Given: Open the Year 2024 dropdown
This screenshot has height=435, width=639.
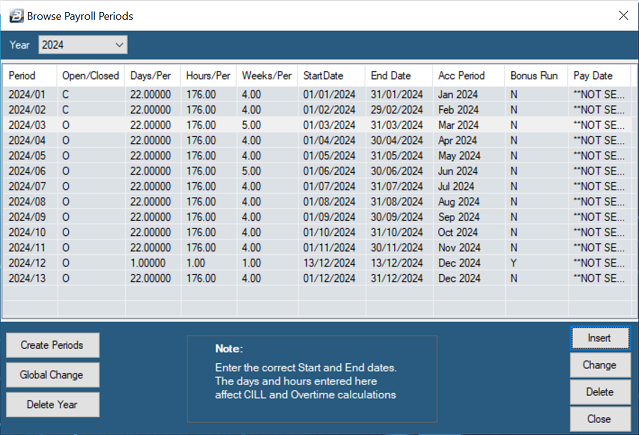Looking at the screenshot, I should [x=83, y=45].
